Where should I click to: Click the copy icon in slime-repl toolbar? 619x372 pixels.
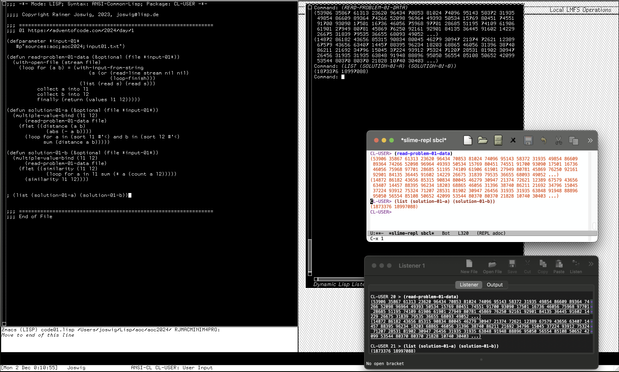coord(574,140)
